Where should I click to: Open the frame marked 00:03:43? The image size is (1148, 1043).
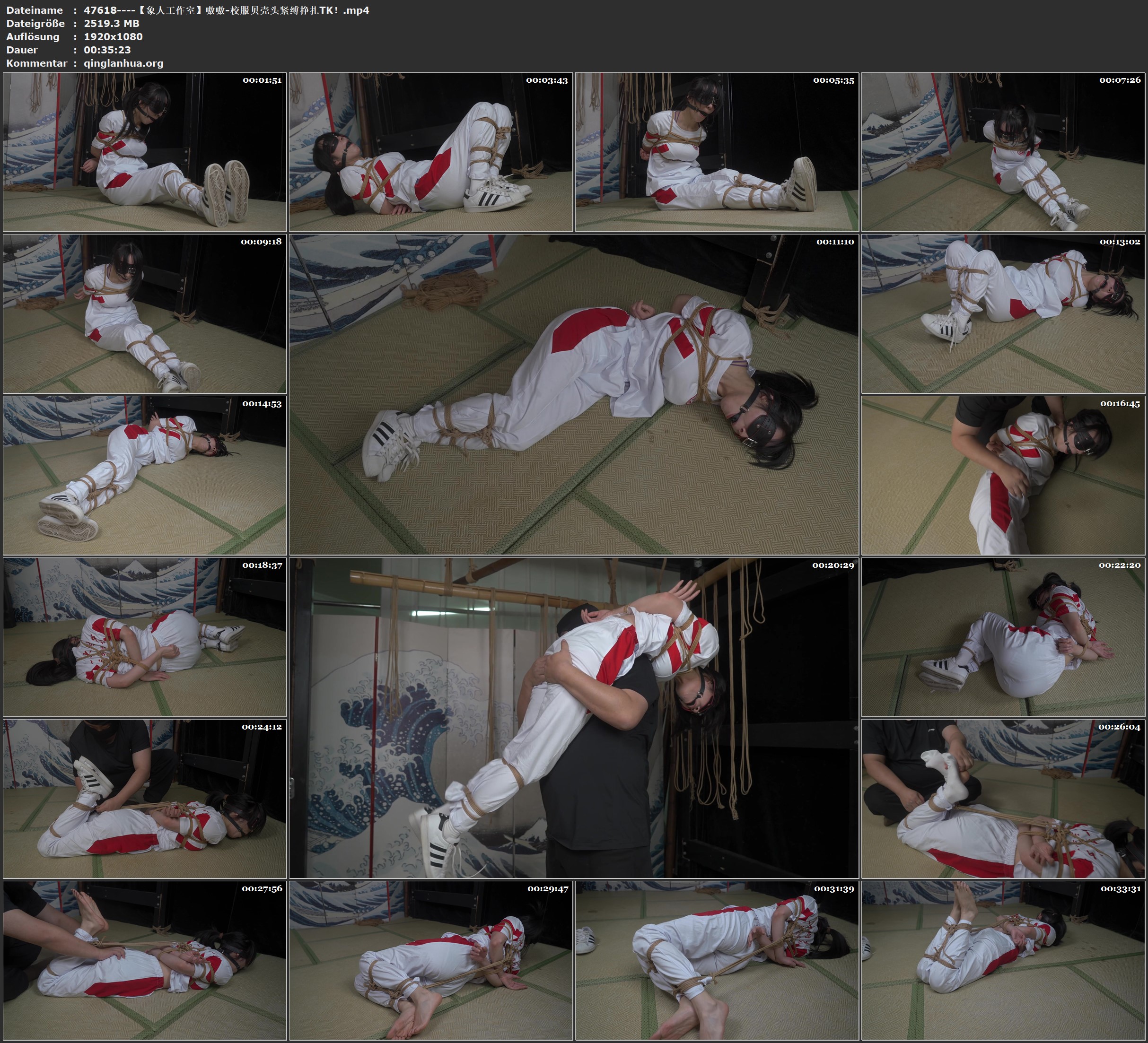pyautogui.click(x=430, y=152)
